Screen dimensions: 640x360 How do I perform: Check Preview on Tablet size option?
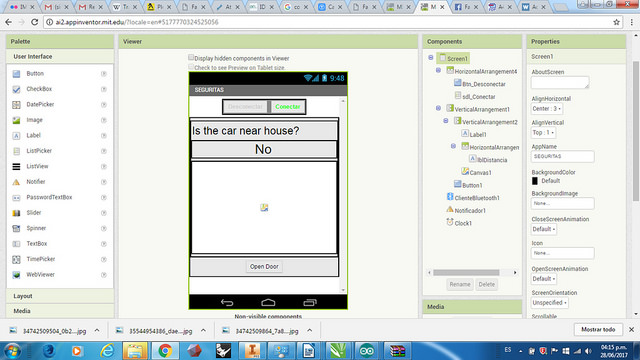[x=191, y=67]
